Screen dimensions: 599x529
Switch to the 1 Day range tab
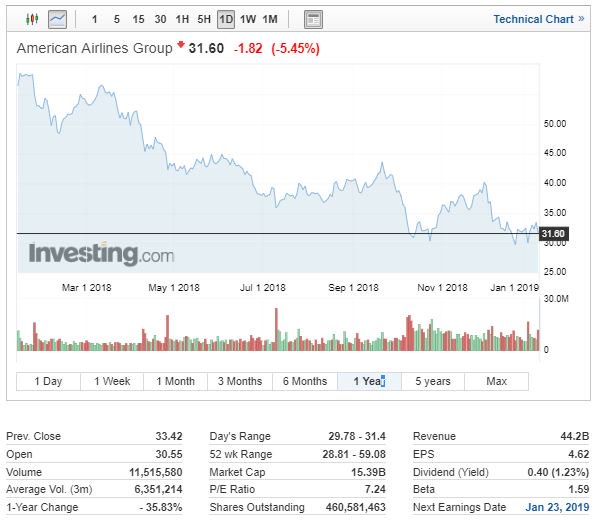point(49,381)
